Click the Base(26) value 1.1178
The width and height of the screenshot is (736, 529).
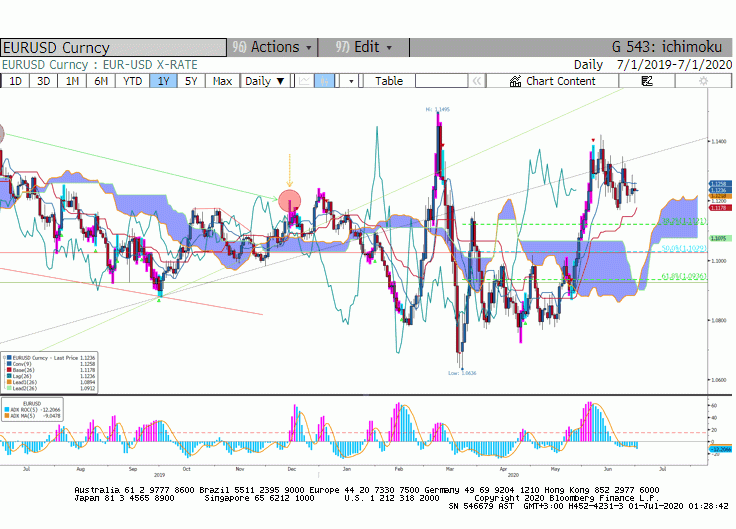point(87,370)
